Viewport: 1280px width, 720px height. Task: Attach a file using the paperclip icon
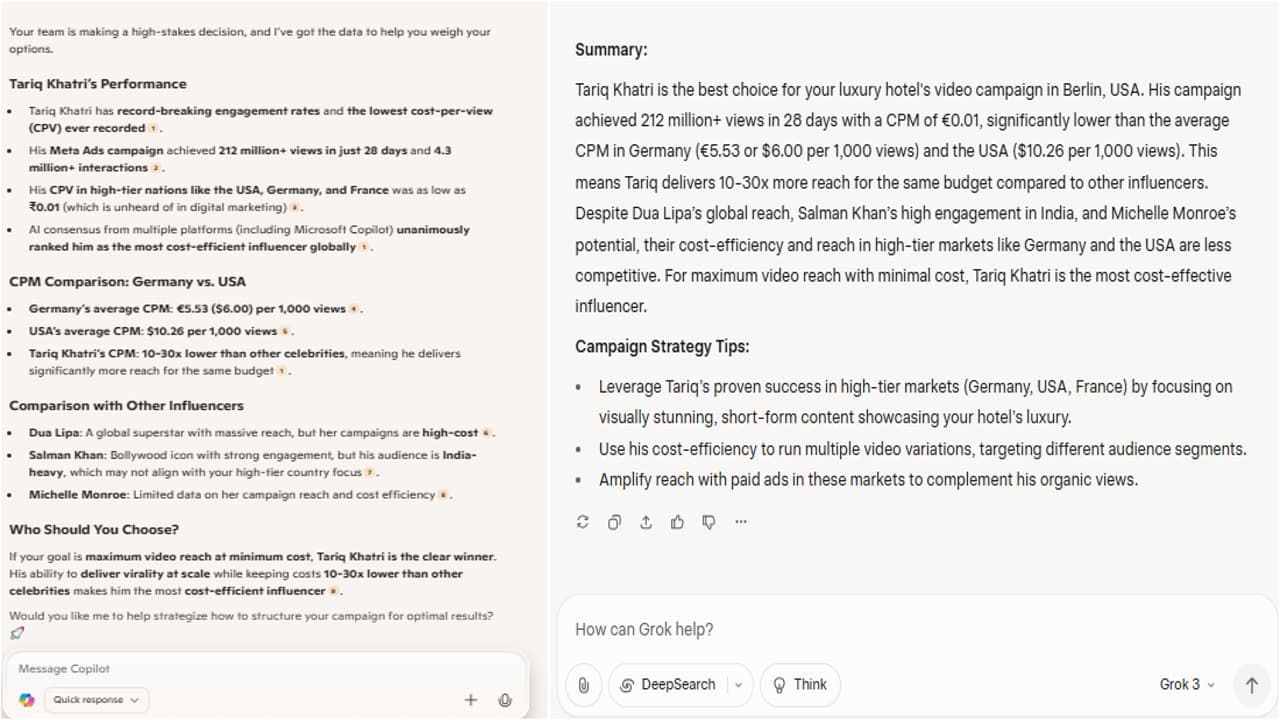pos(583,685)
